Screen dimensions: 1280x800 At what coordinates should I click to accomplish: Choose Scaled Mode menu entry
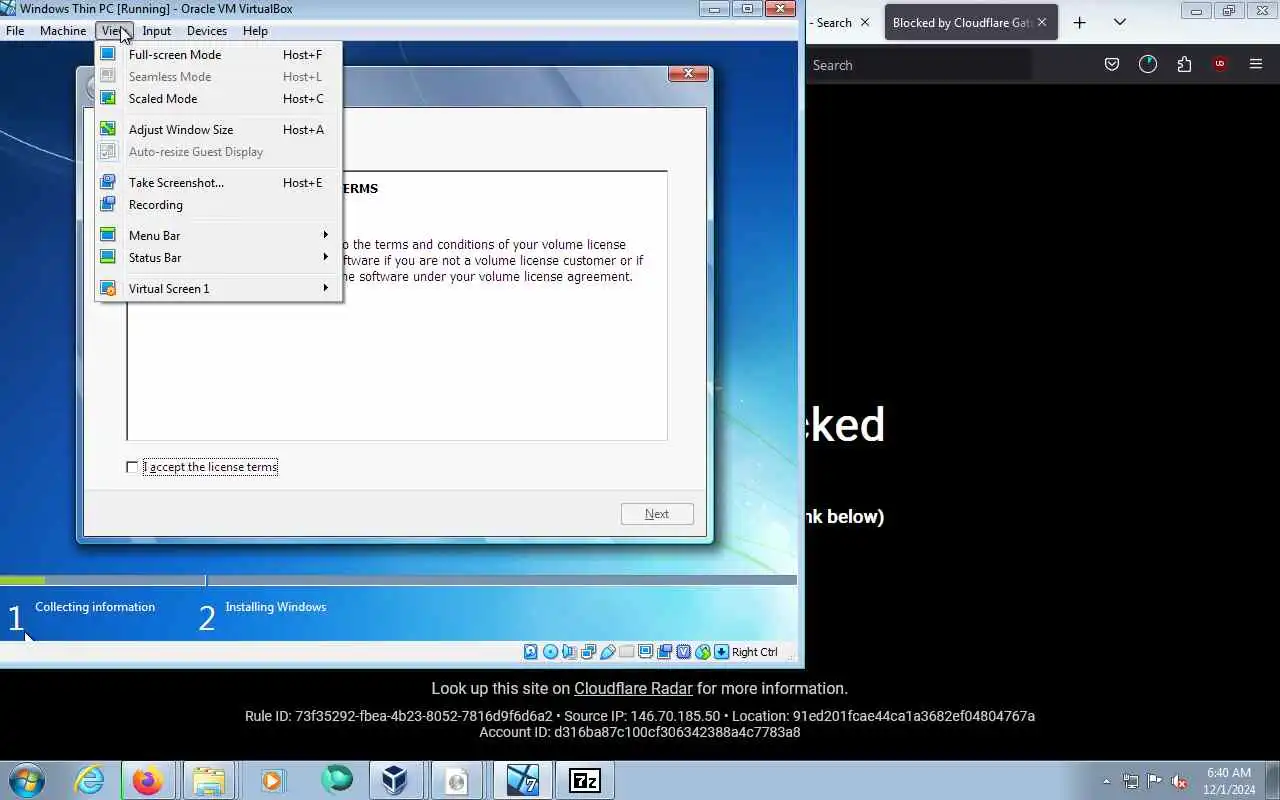point(218,99)
